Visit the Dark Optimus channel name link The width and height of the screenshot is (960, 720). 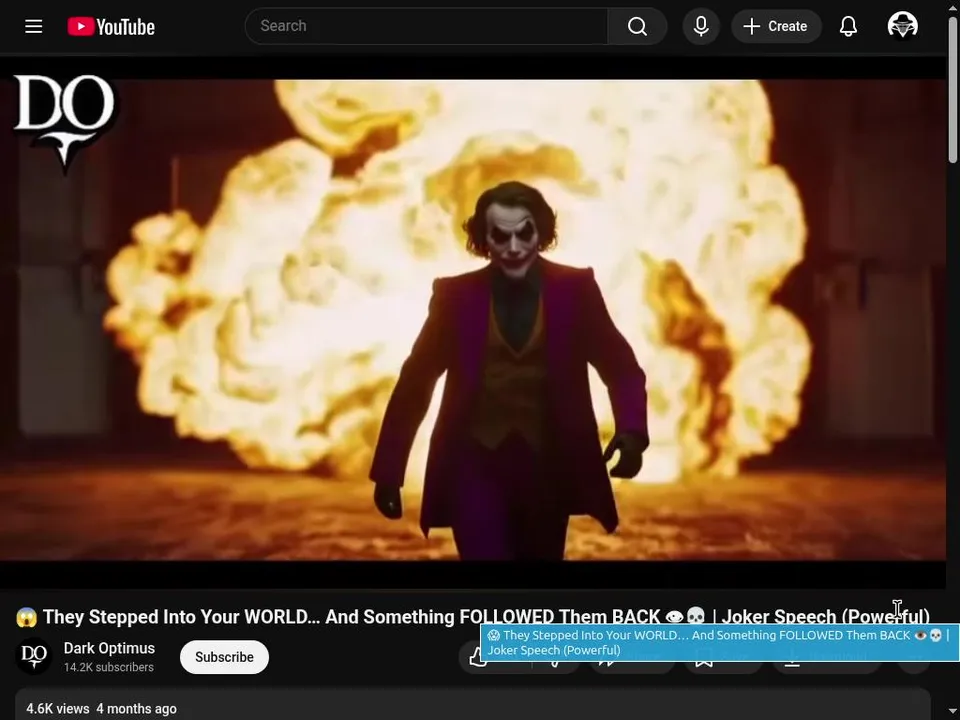(x=109, y=648)
